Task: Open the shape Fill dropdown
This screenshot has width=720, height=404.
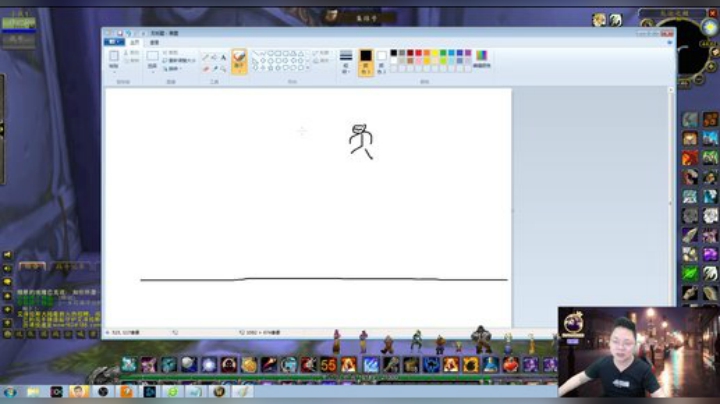Action: click(321, 61)
